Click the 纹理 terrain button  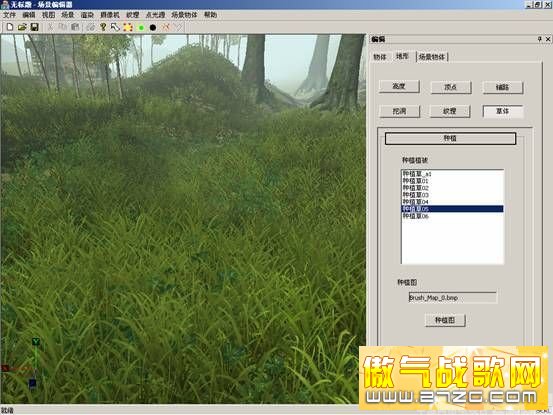click(450, 111)
